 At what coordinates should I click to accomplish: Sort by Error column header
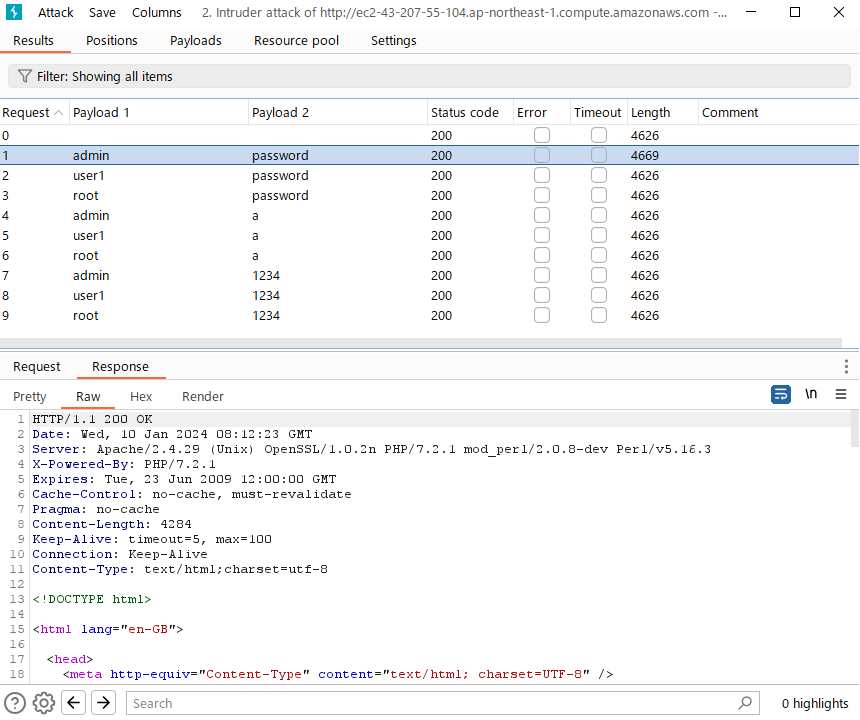tap(542, 112)
